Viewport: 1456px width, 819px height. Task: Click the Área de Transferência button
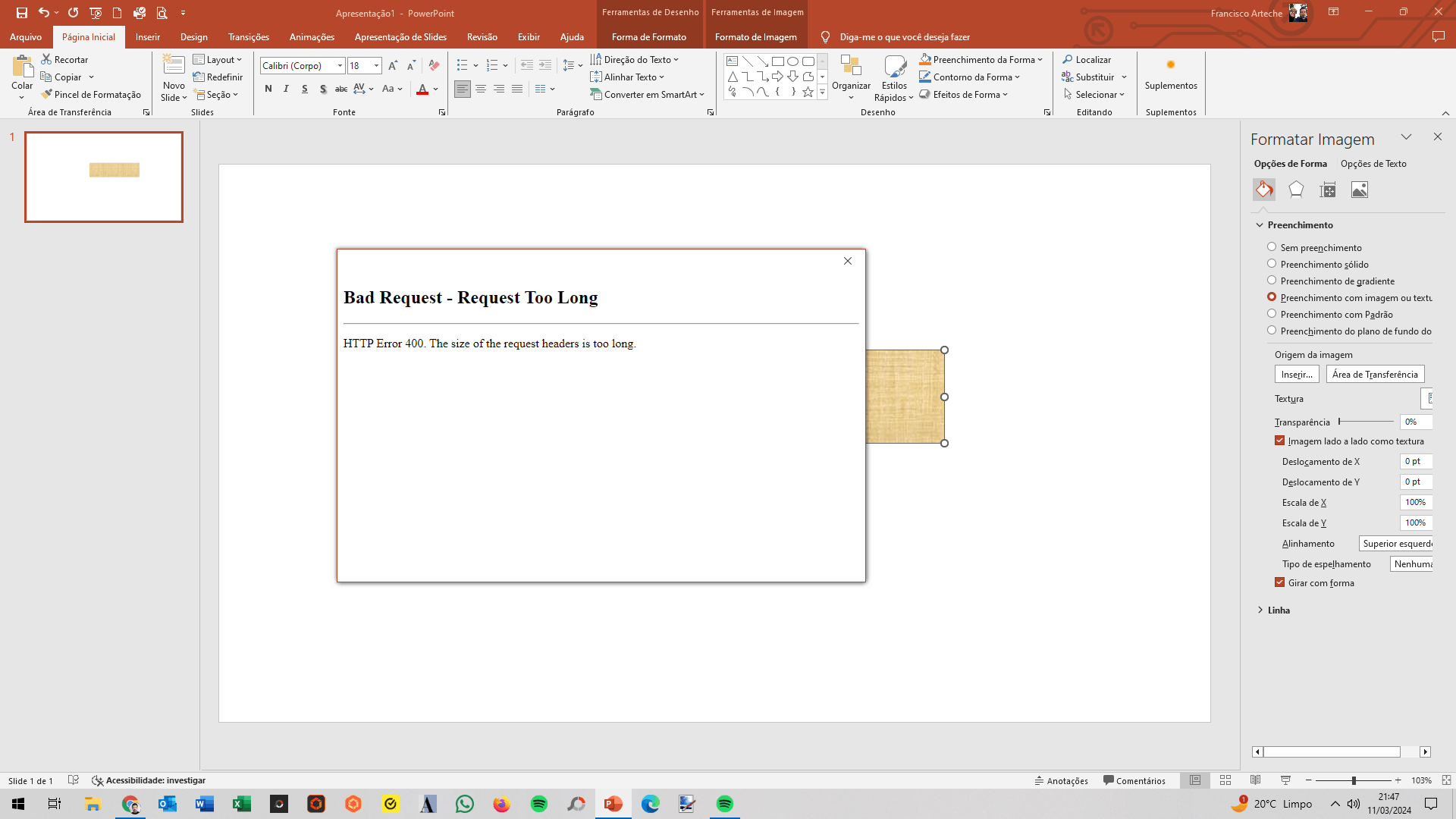pos(1374,374)
